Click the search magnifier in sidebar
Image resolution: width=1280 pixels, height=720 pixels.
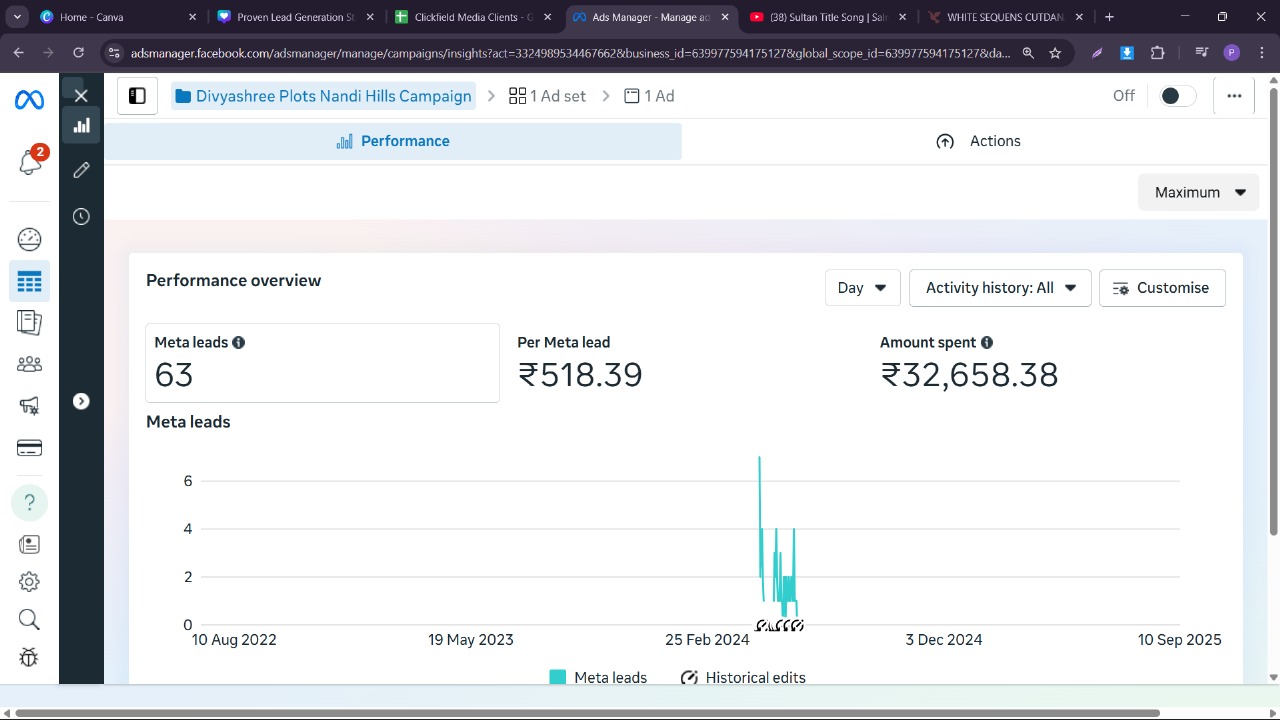click(x=29, y=620)
